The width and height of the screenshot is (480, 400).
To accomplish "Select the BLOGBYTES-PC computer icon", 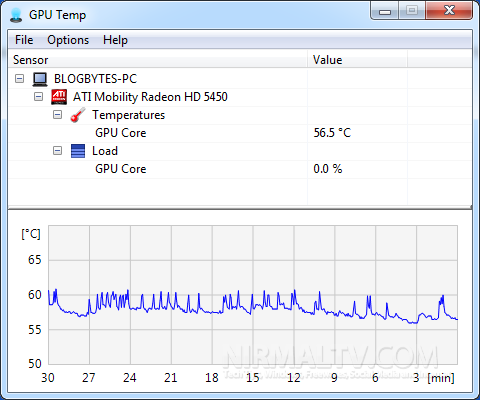I will 40,79.
